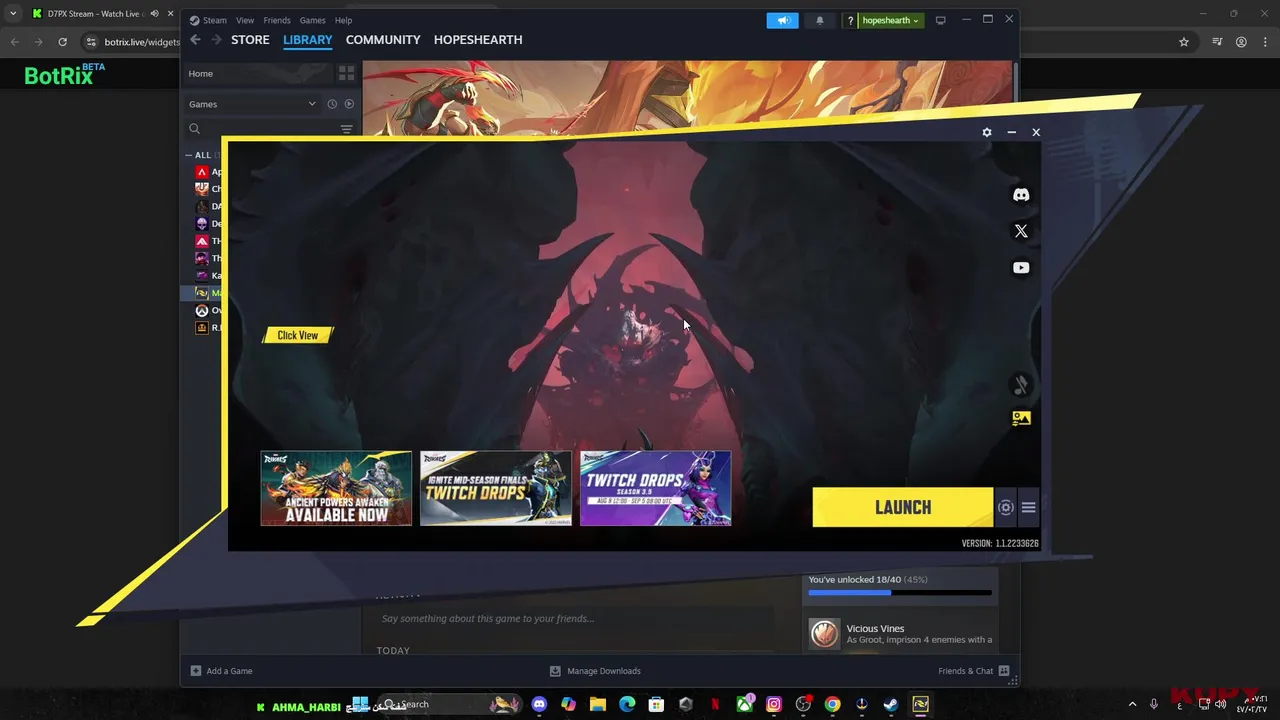Open Netflix from the taskbar
The height and width of the screenshot is (720, 1280).
[715, 704]
